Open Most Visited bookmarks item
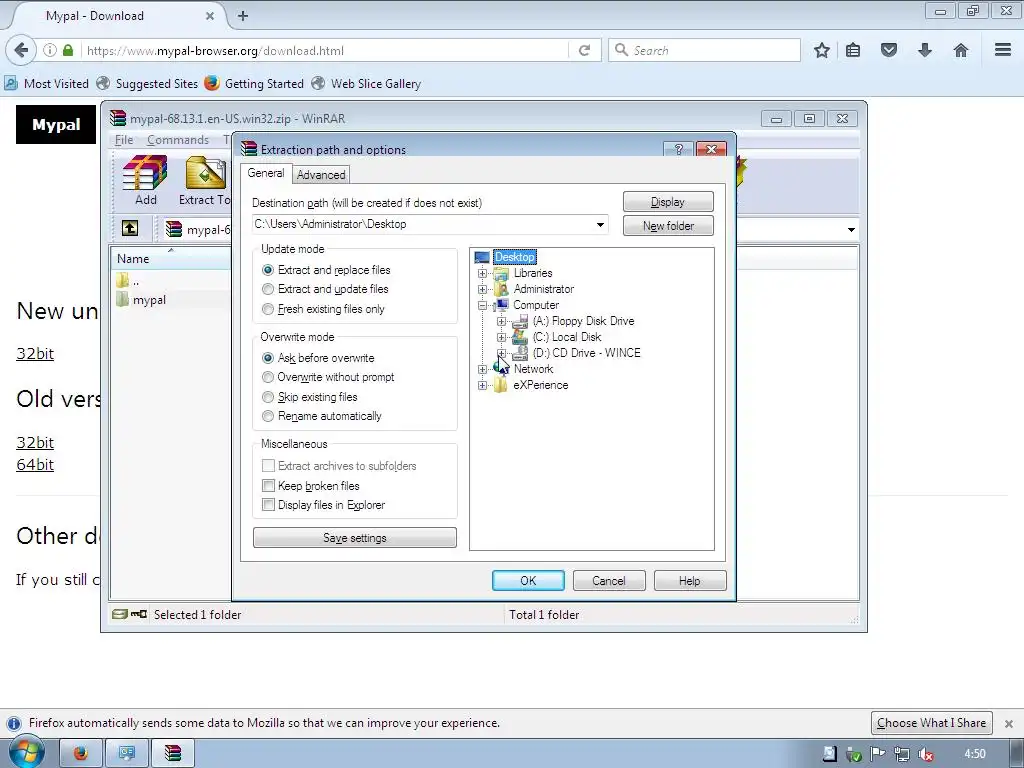 (x=47, y=84)
